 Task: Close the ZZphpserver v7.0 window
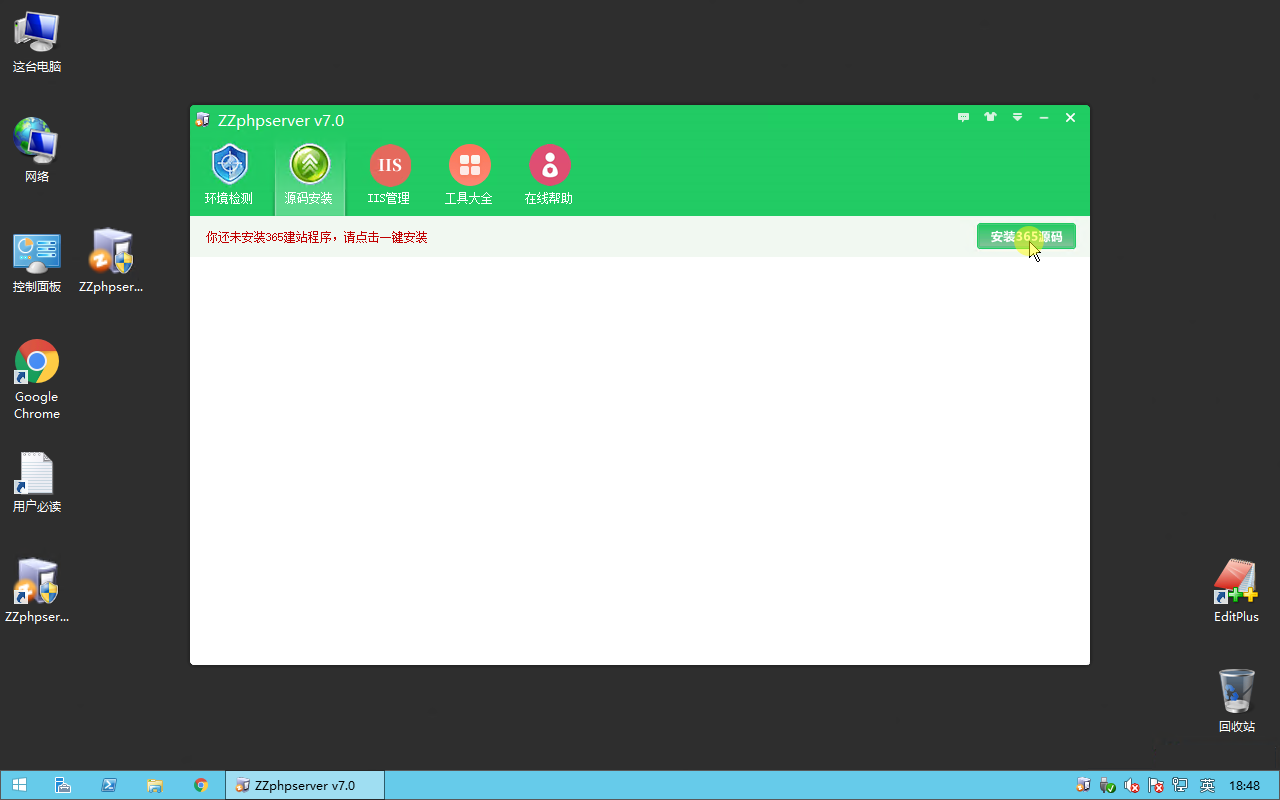pos(1070,118)
